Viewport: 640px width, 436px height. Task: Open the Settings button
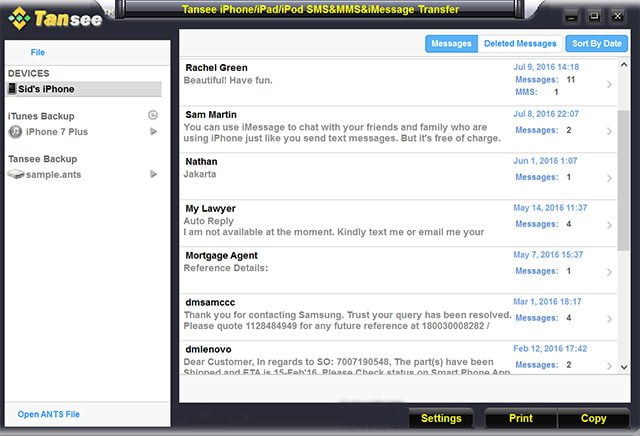(x=441, y=418)
